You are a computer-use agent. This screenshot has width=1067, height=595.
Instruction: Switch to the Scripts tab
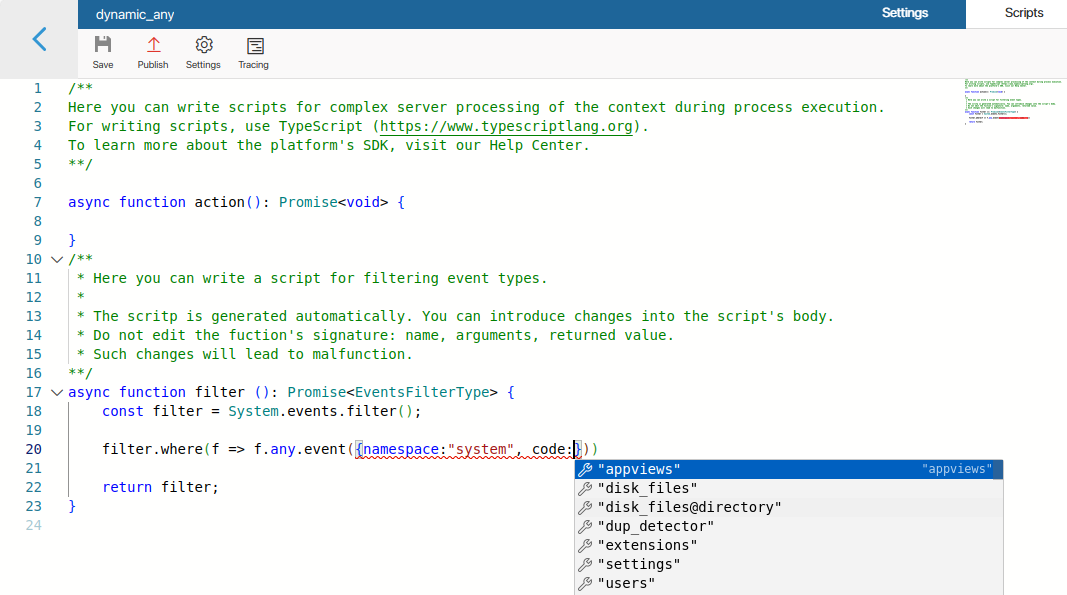pyautogui.click(x=1024, y=13)
